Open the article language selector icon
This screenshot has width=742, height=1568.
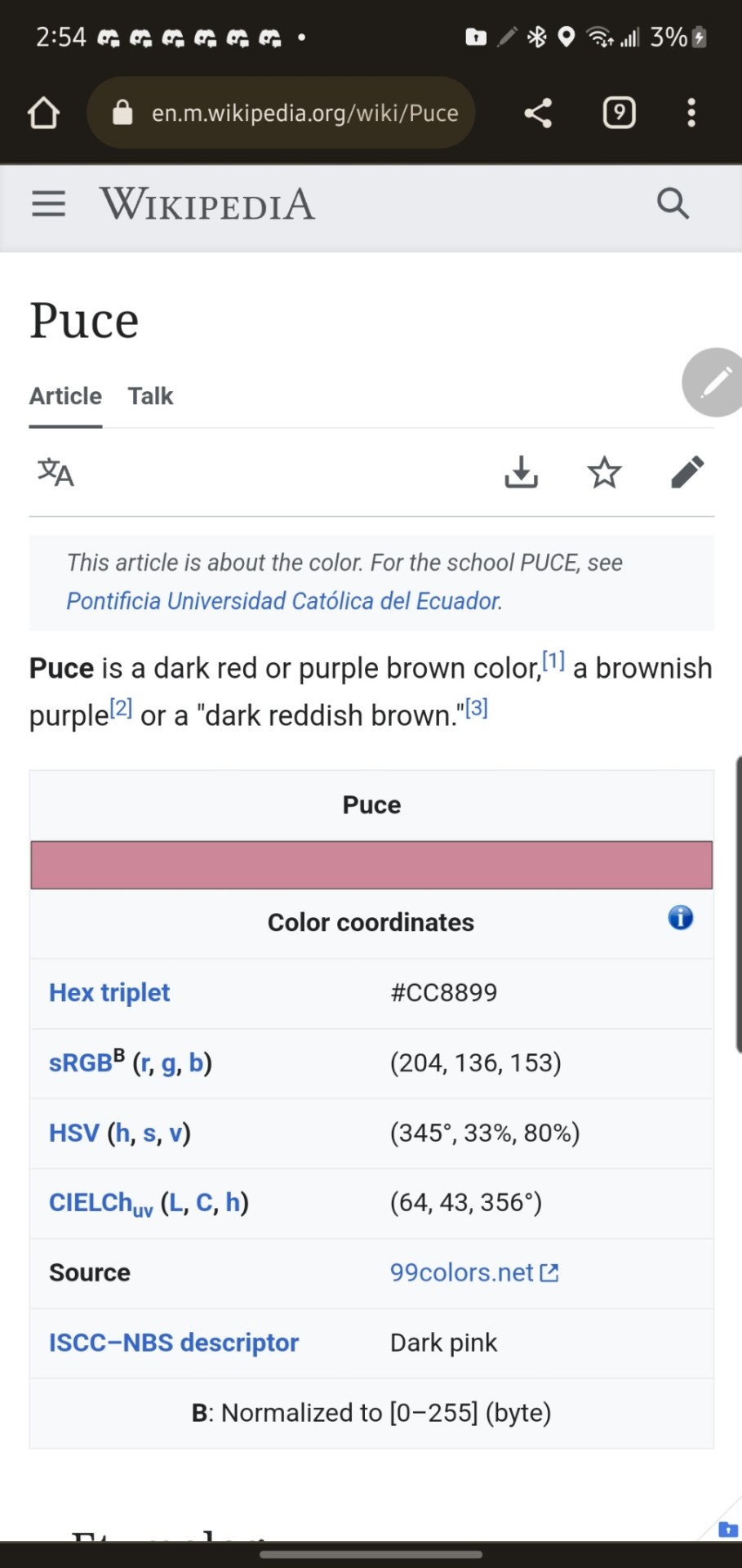(x=56, y=472)
